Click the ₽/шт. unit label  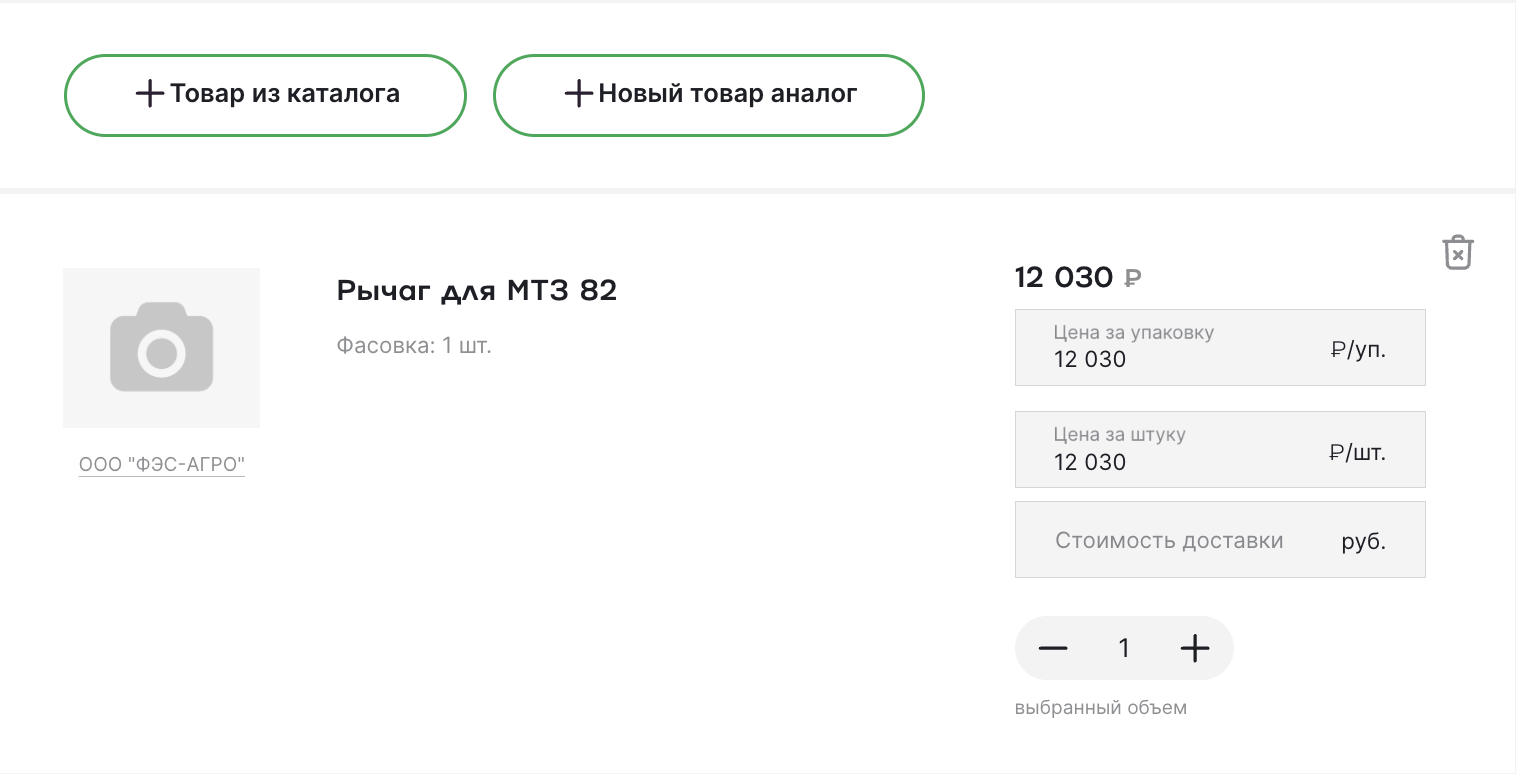tap(1358, 452)
